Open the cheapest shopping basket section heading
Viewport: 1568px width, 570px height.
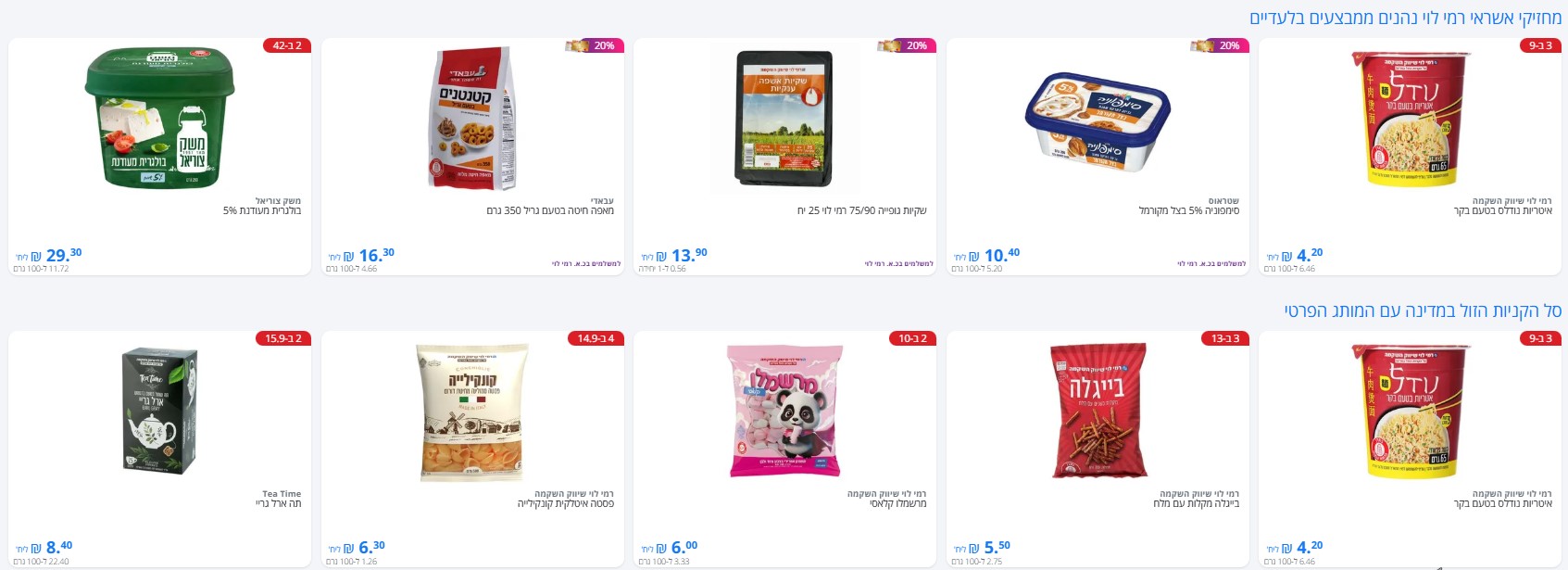tap(1423, 310)
